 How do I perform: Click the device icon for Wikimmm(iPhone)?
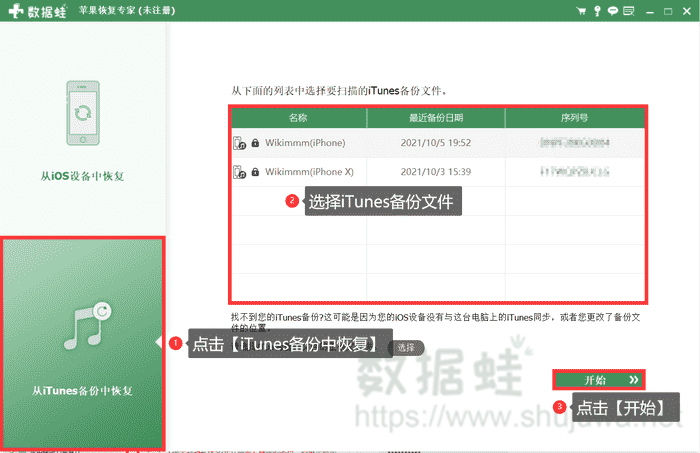pos(240,143)
